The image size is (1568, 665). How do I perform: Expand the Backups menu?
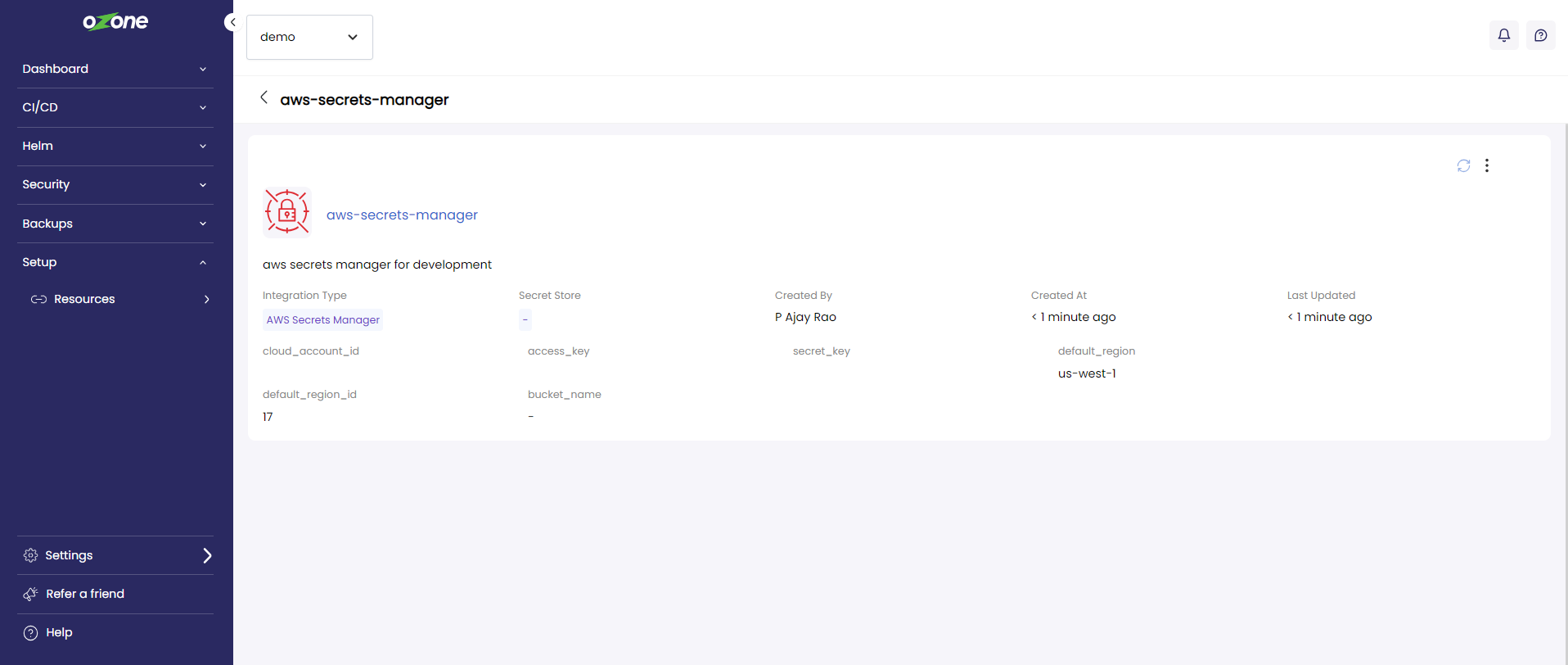(115, 224)
